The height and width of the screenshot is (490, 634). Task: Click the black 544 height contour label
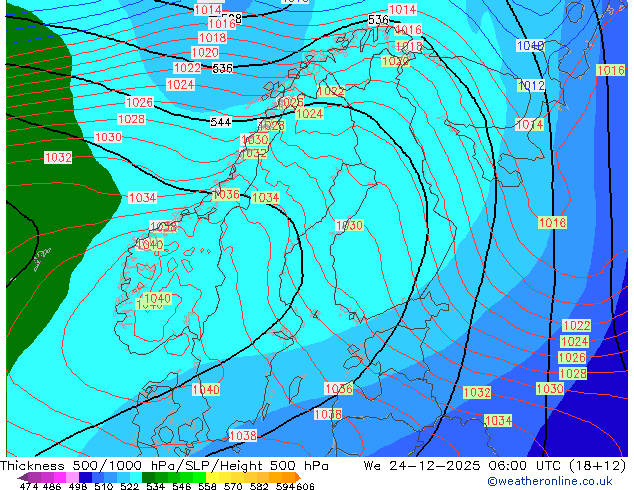point(221,122)
